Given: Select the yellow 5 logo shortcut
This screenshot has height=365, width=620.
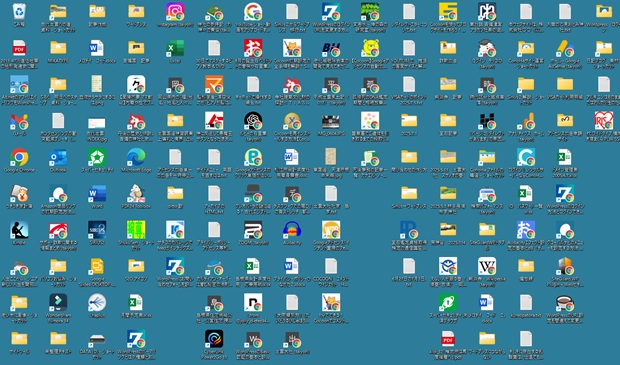Looking at the screenshot, I should pos(448,11).
